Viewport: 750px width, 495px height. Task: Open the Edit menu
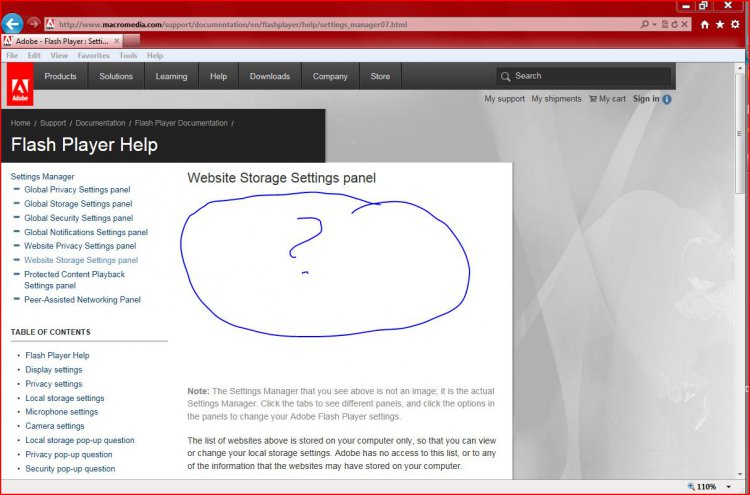click(34, 55)
